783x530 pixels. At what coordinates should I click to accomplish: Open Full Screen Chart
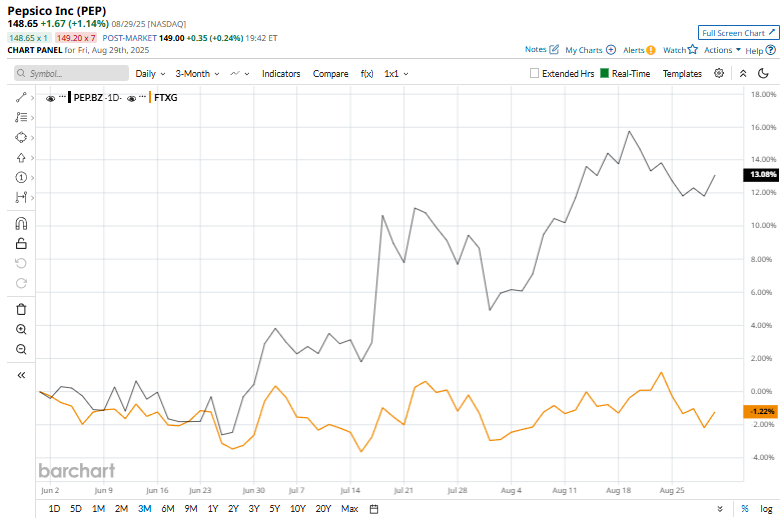point(738,33)
